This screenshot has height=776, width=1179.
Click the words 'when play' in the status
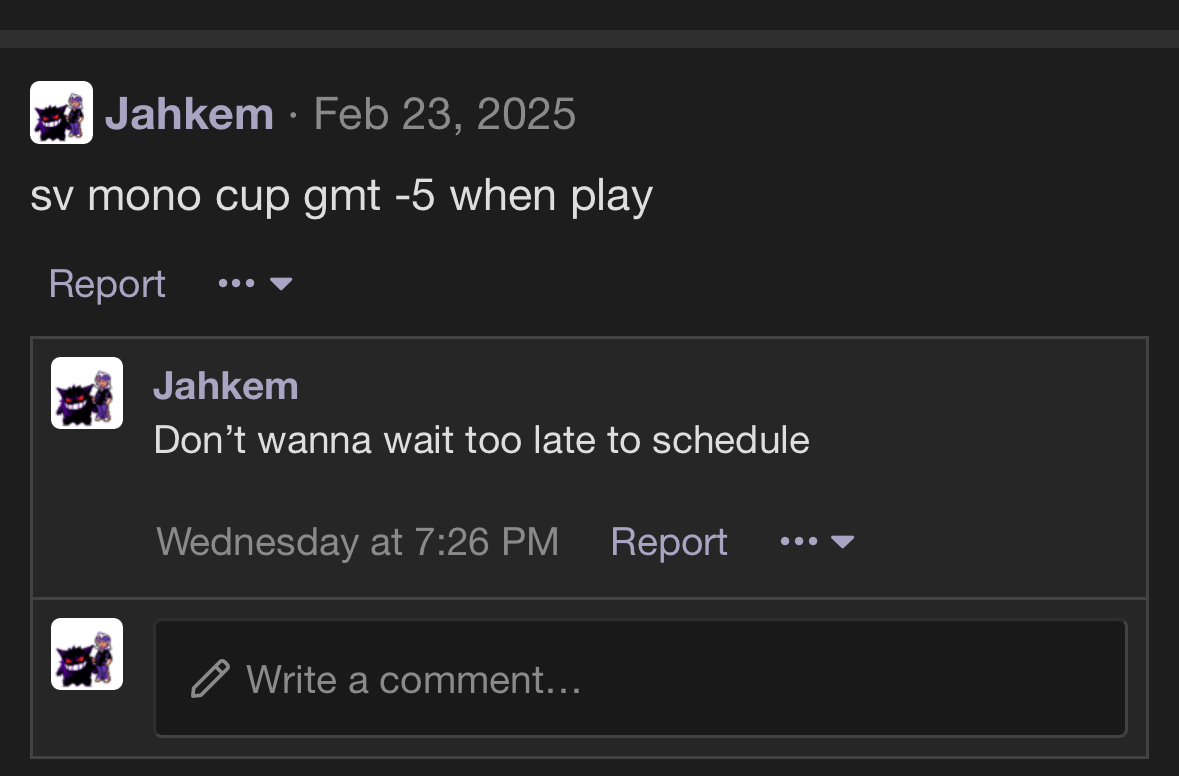click(x=551, y=196)
